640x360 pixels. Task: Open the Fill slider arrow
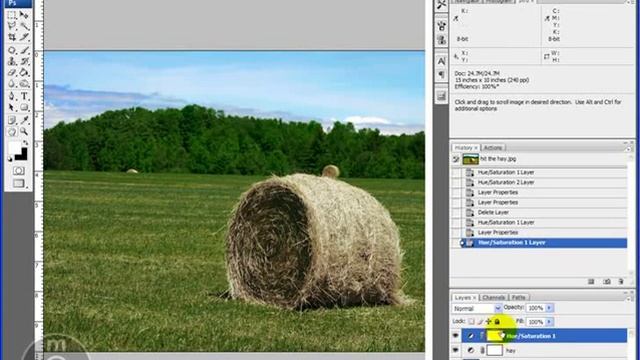pos(549,322)
